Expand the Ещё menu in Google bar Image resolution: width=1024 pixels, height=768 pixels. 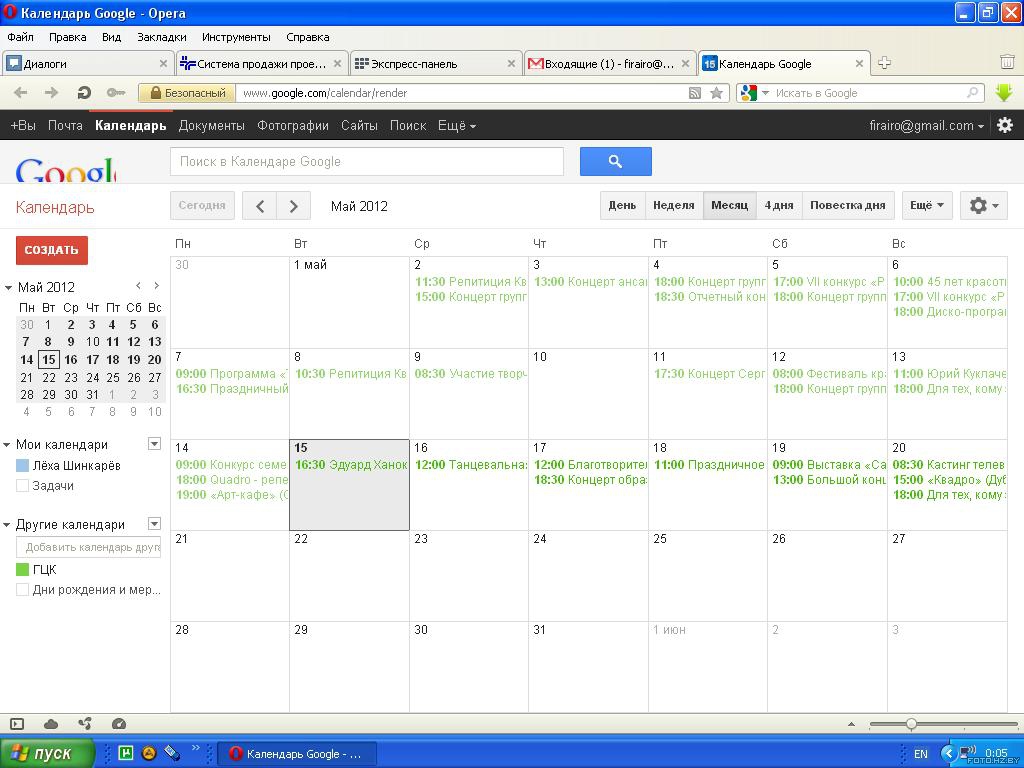(x=456, y=125)
